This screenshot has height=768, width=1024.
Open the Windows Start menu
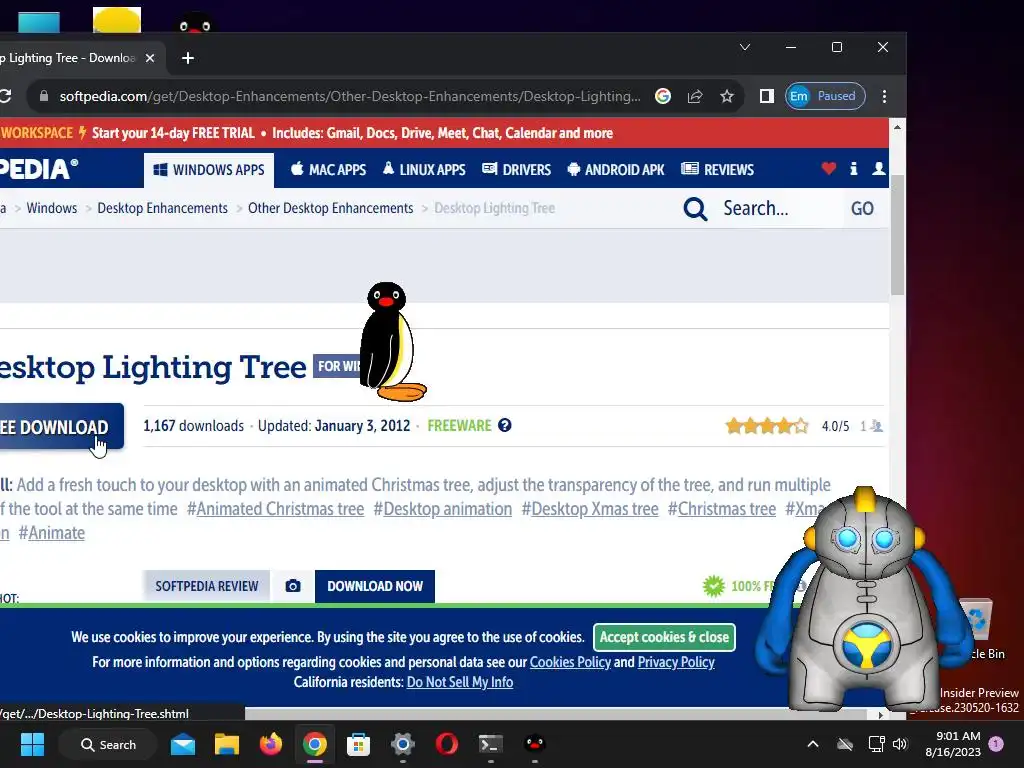click(32, 744)
